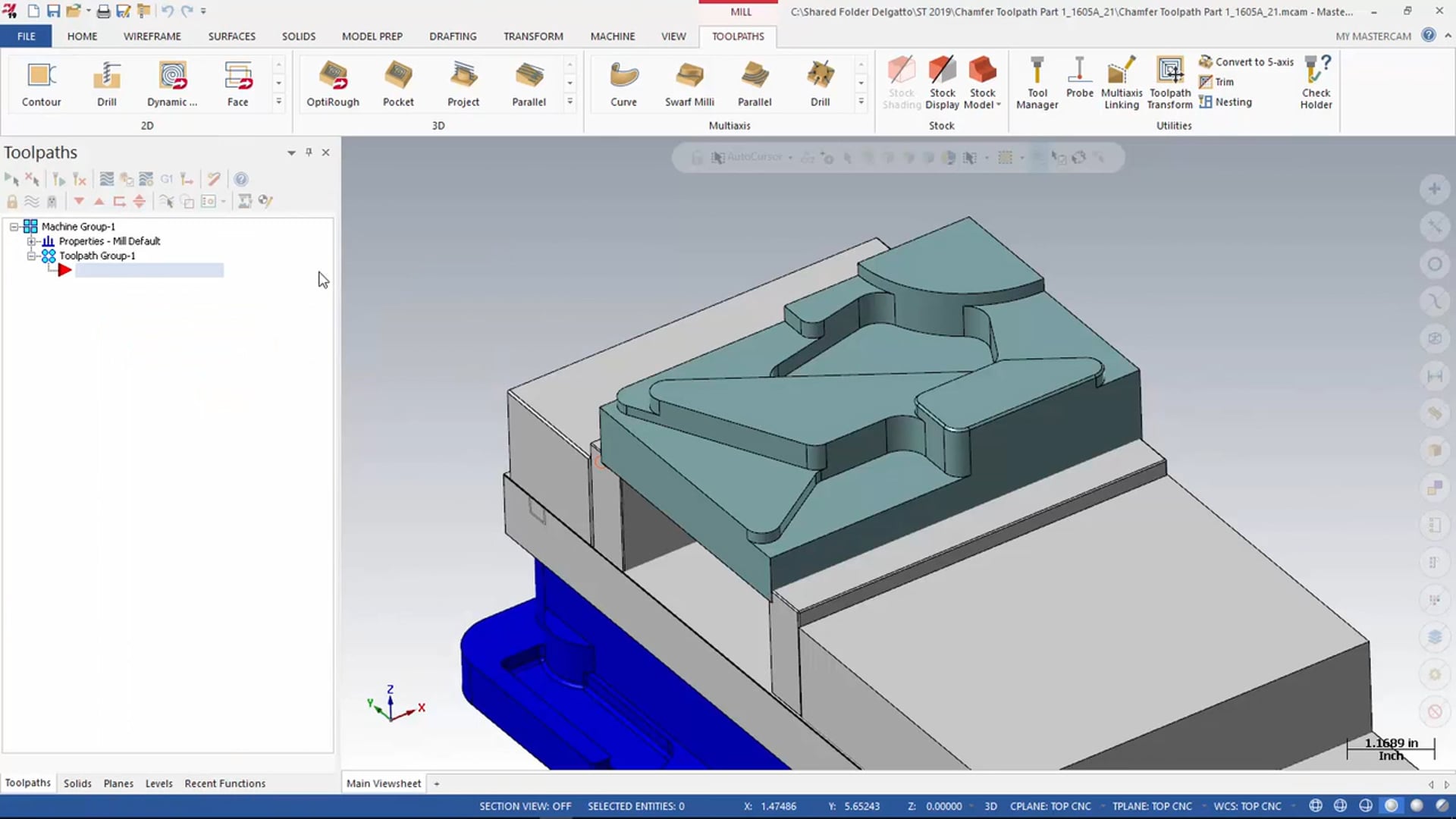Click the scale indicator in viewport
1456x819 pixels.
tap(1389, 748)
